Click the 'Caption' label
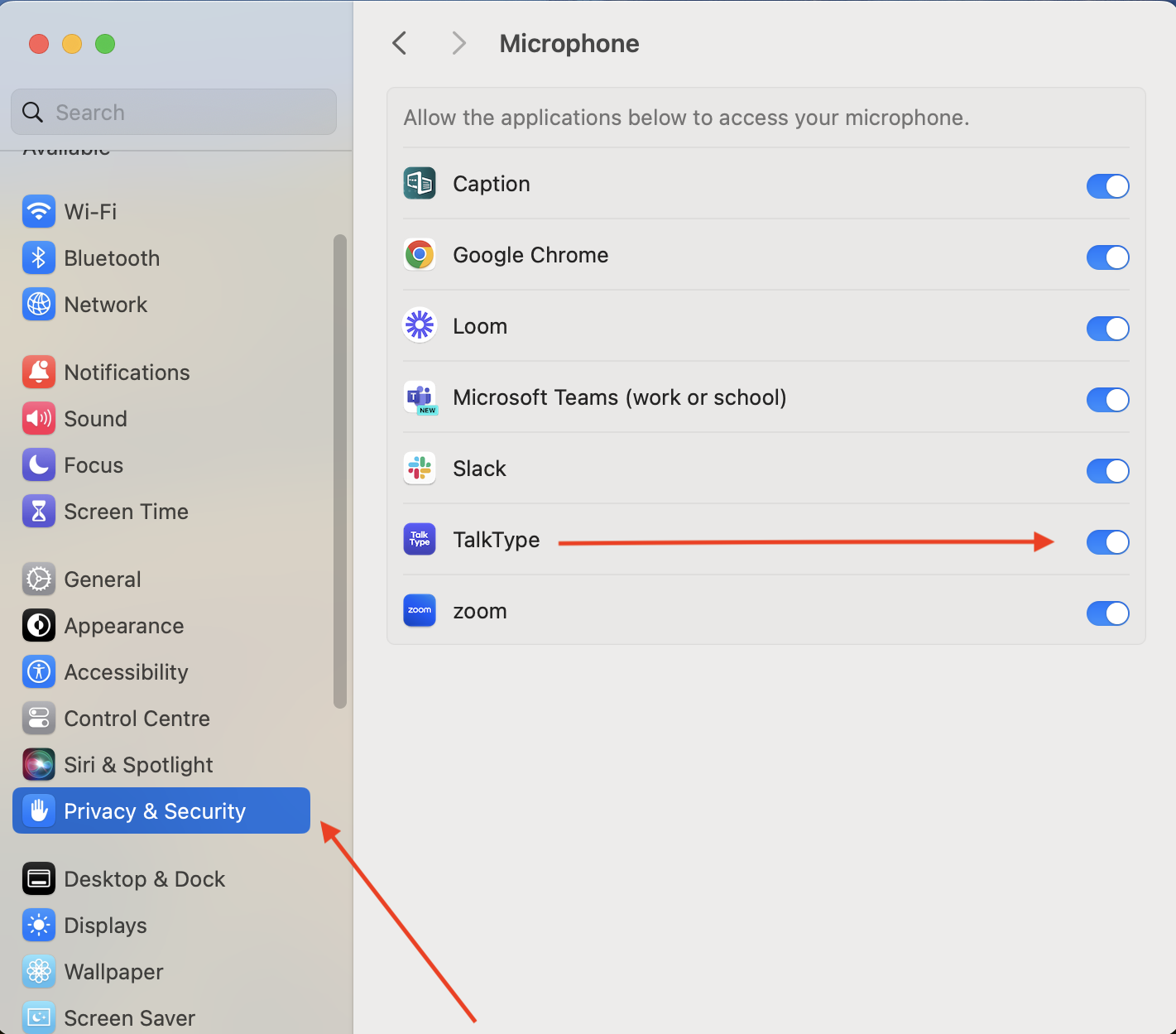The image size is (1176, 1034). pyautogui.click(x=492, y=184)
